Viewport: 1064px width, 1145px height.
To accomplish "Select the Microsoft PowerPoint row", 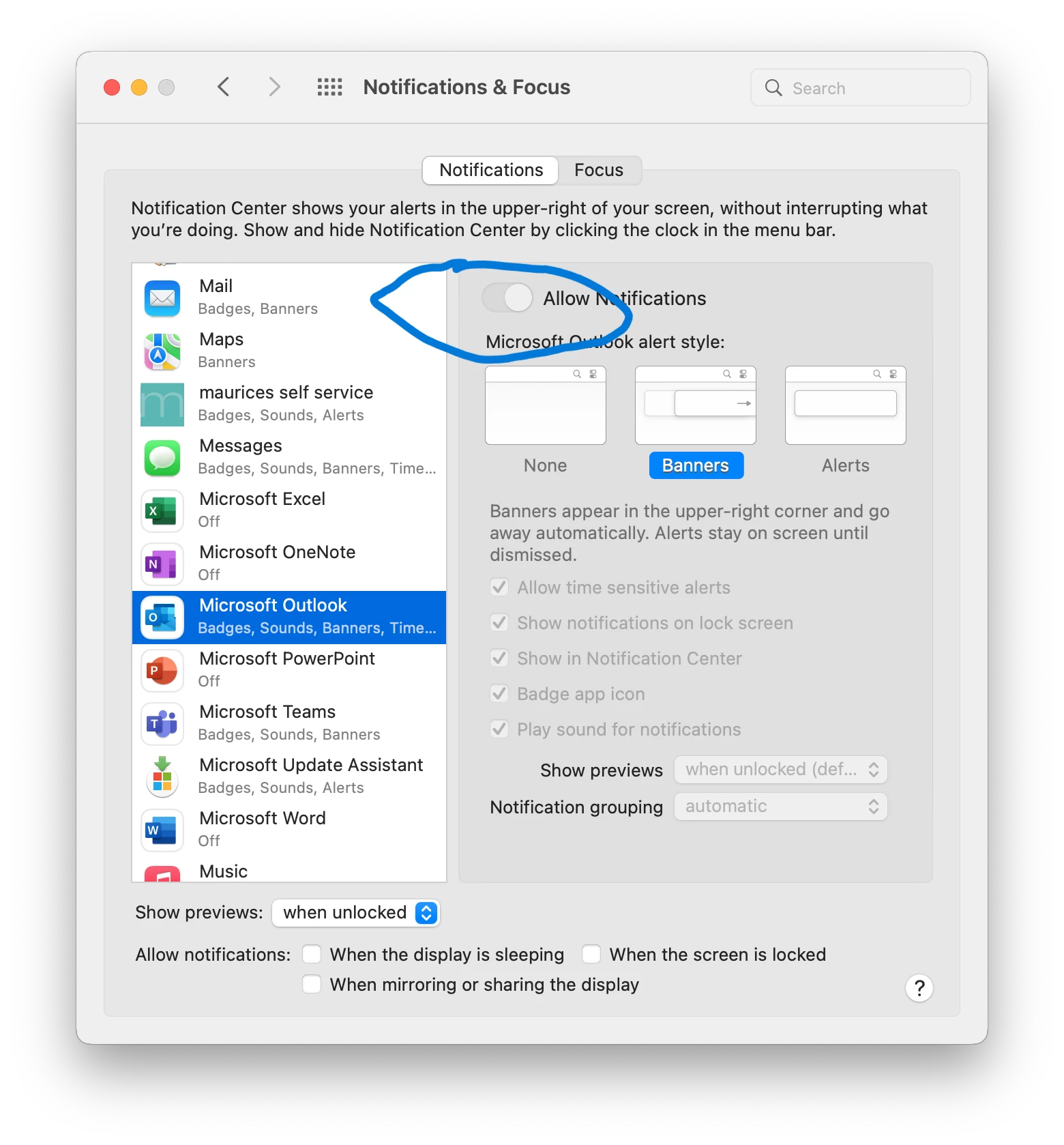I will tap(289, 670).
